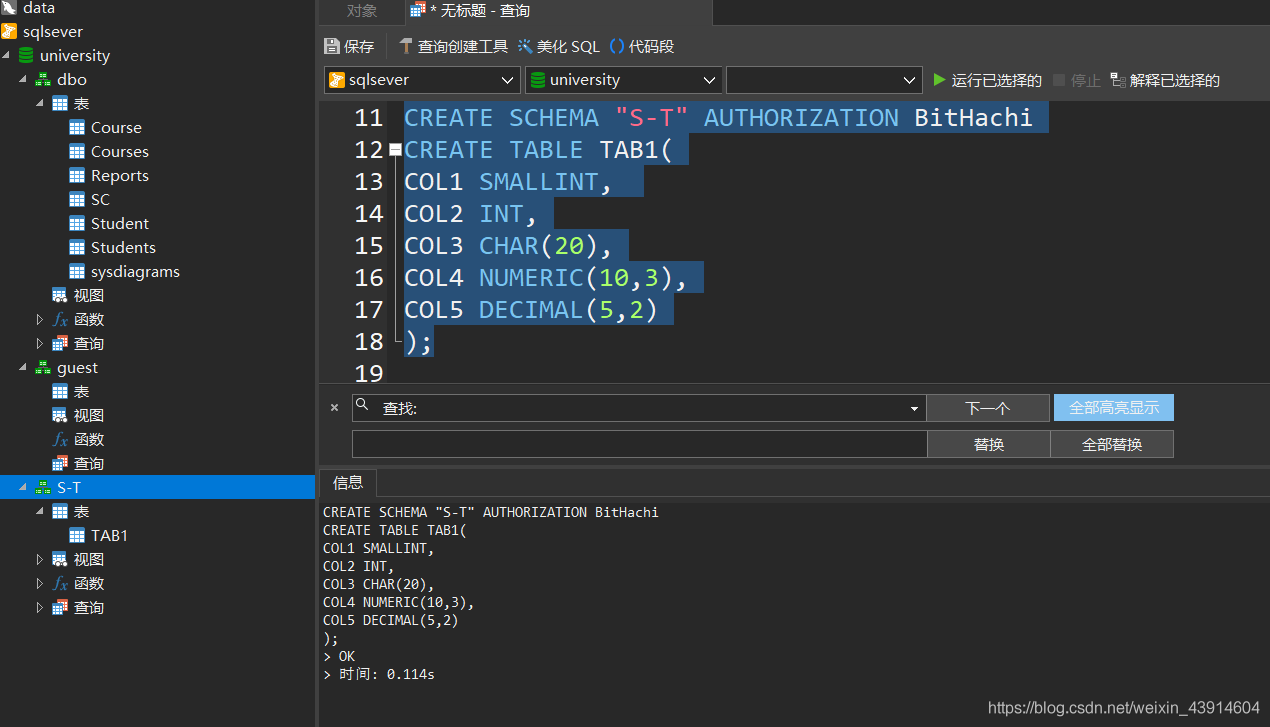Viewport: 1270px width, 727px height.
Task: Collapse the university database node
Action: (x=7, y=56)
